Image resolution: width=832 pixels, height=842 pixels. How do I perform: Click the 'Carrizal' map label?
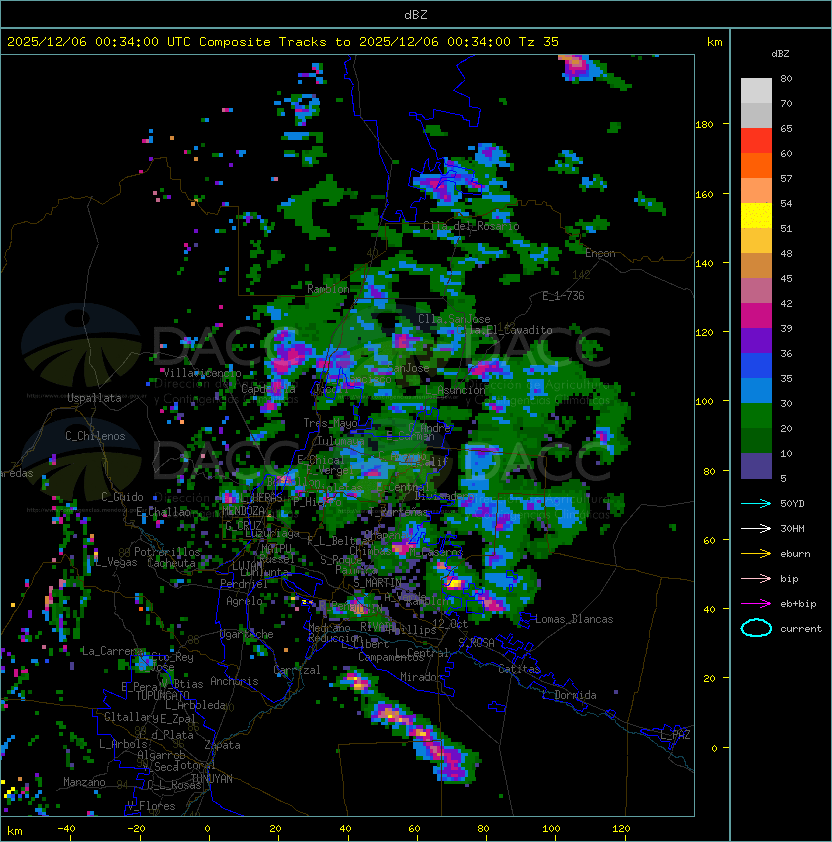(297, 670)
